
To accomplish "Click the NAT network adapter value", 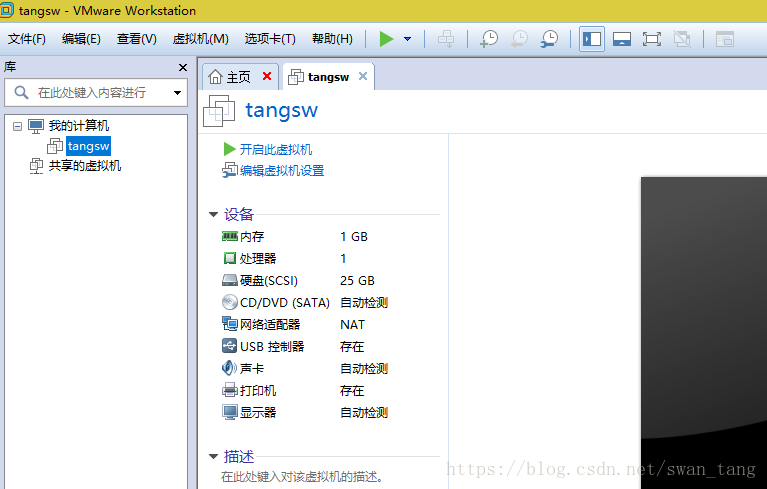I will (x=352, y=325).
